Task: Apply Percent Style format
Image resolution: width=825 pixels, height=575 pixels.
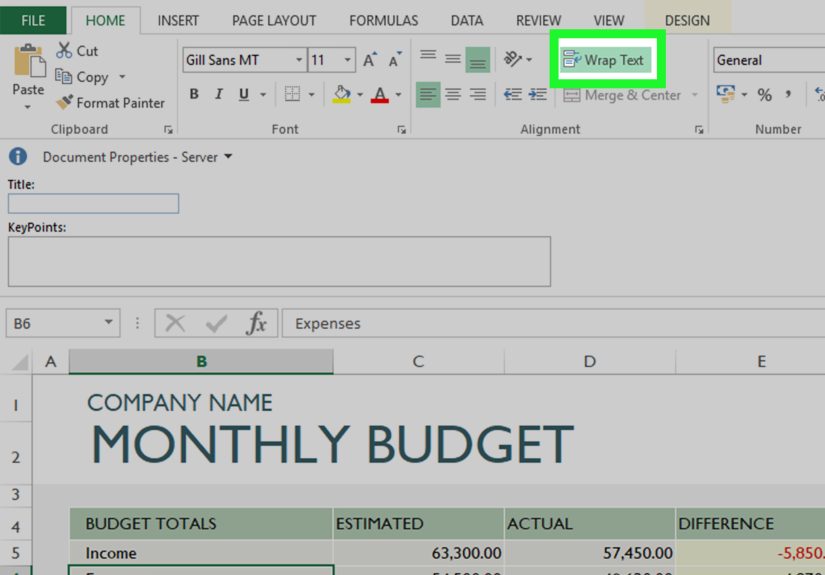Action: click(764, 95)
